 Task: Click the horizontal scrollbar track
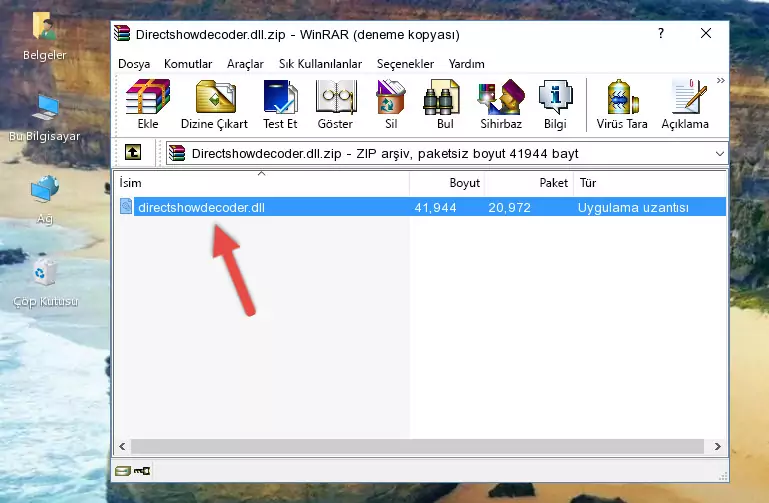(417, 446)
